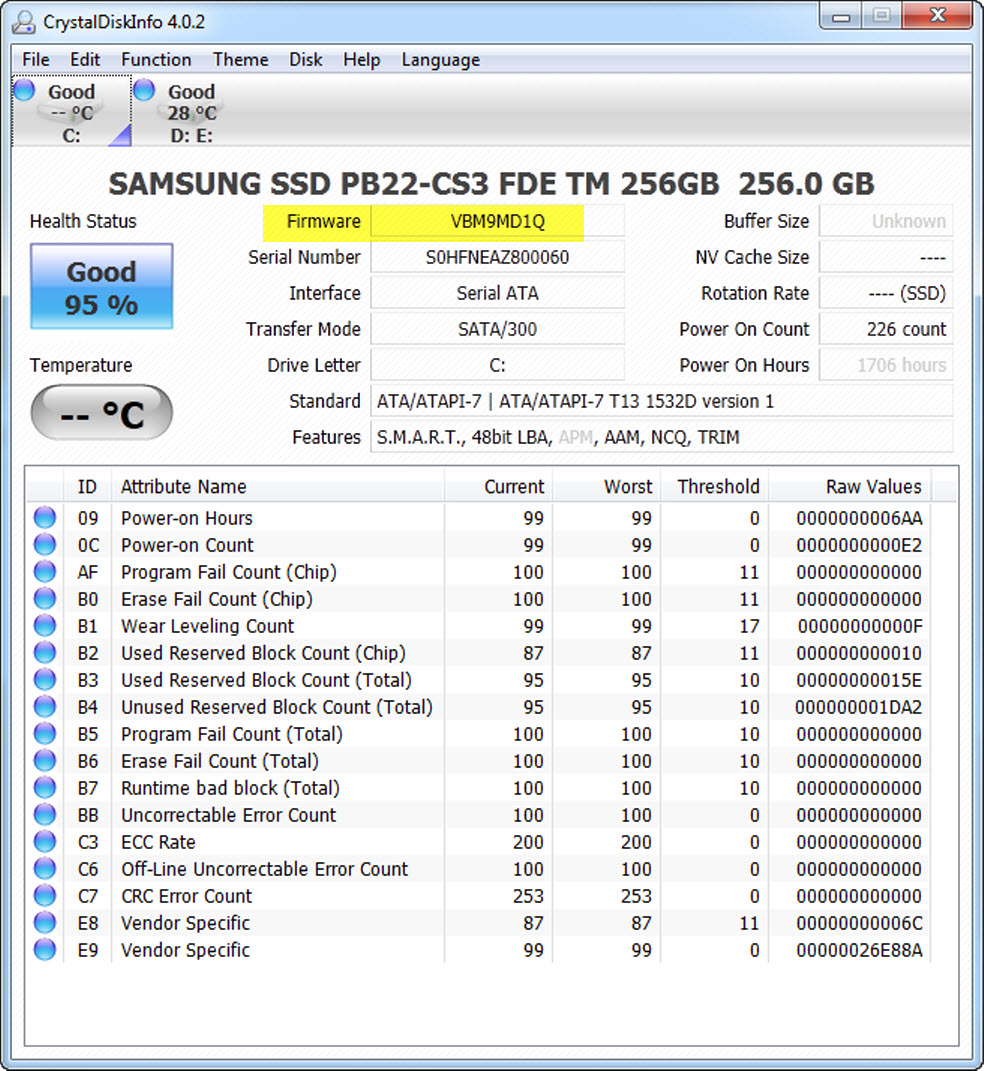Click the Serial Number field S0HFNEAZ800060
The width and height of the screenshot is (984, 1071).
(497, 258)
